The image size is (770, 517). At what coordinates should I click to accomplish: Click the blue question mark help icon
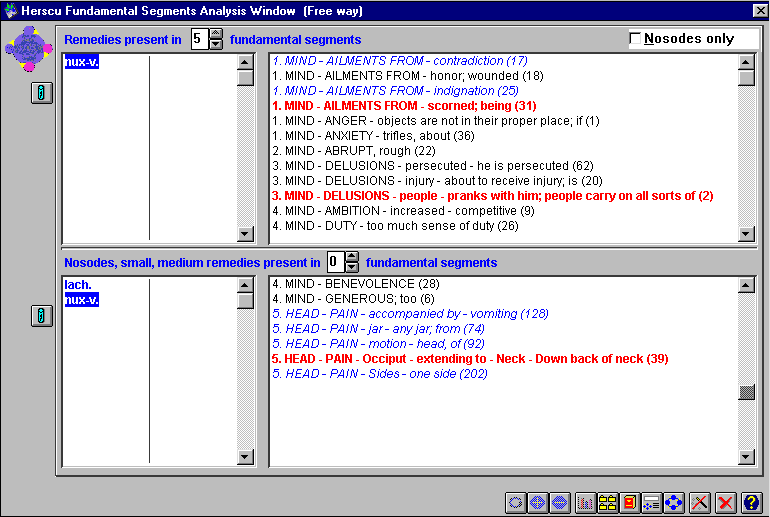[x=751, y=503]
